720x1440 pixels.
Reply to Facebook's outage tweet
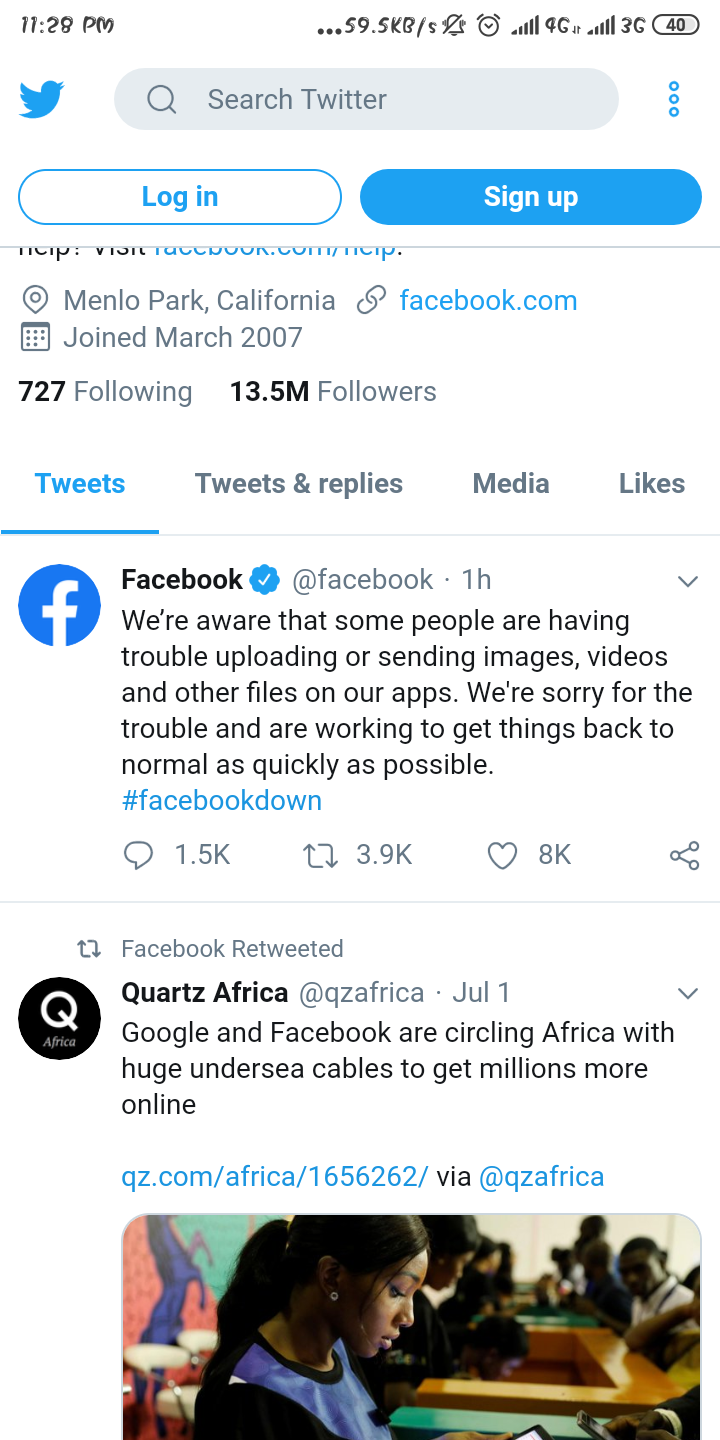pos(138,855)
